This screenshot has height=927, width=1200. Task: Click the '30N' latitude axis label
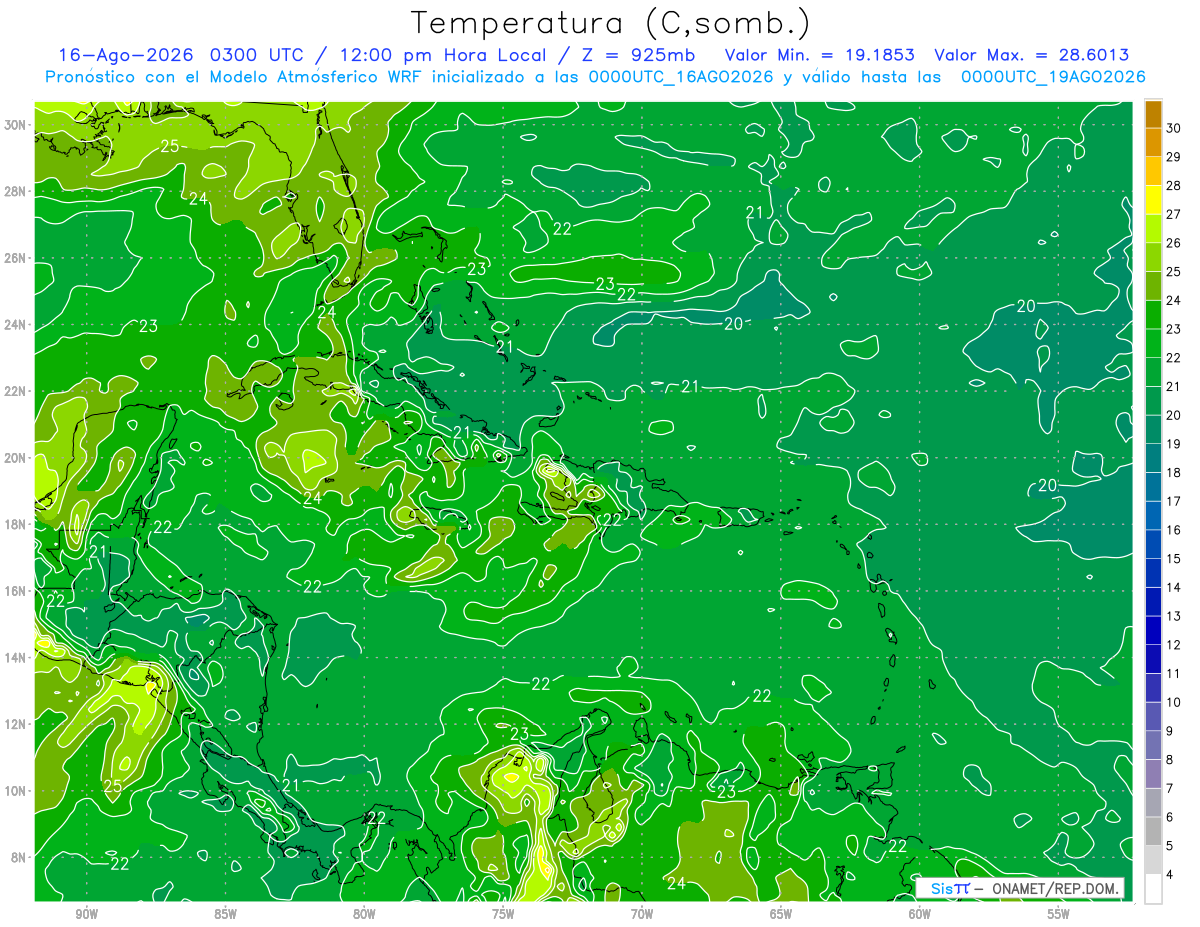click(14, 124)
